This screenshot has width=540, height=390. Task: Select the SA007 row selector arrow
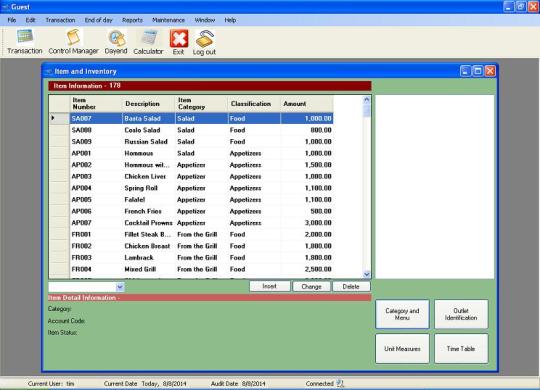click(x=59, y=118)
